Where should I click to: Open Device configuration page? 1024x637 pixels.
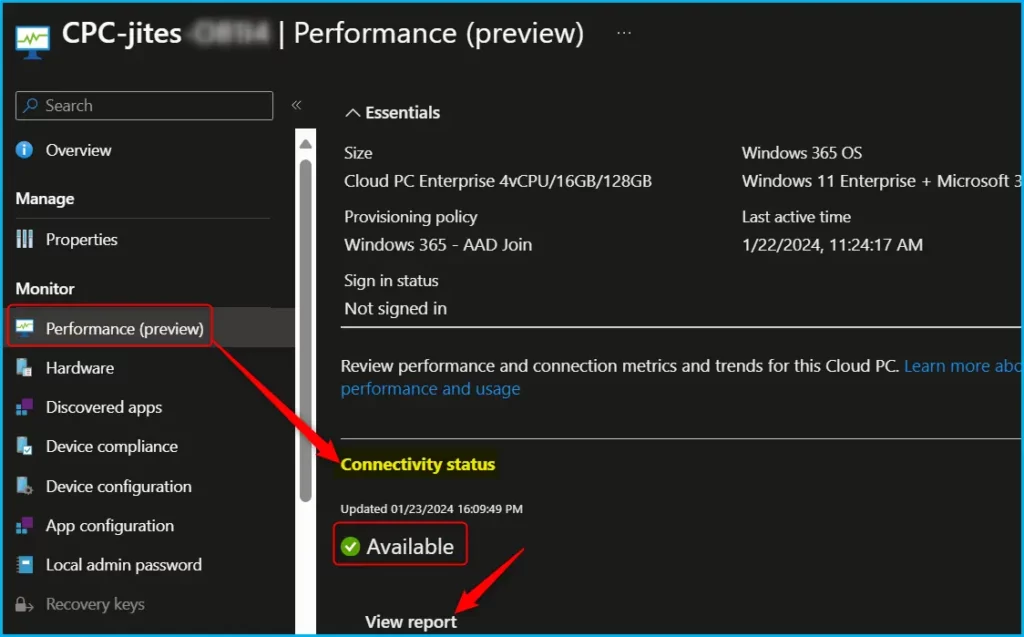coord(119,486)
